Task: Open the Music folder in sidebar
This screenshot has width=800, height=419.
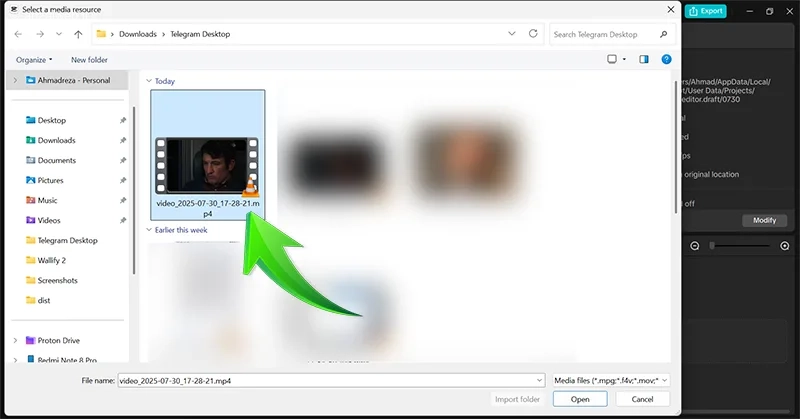Action: pos(47,200)
